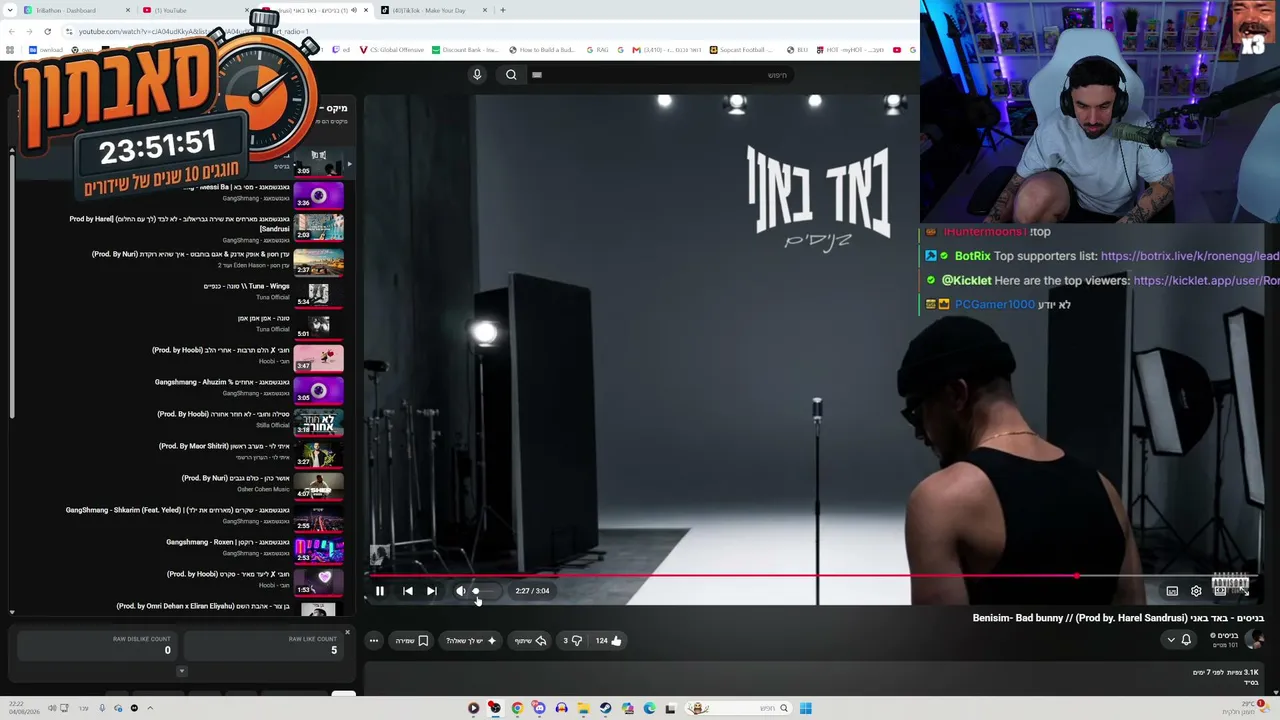
Task: Search with voice microphone icon
Action: [477, 75]
